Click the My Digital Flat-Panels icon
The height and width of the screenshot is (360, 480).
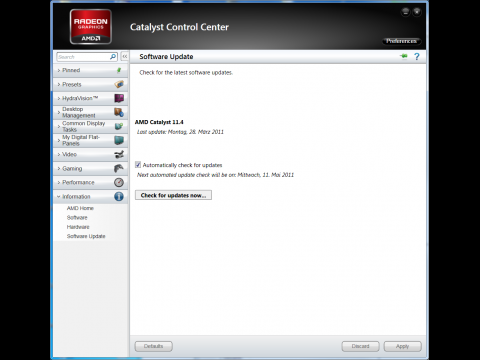(119, 140)
